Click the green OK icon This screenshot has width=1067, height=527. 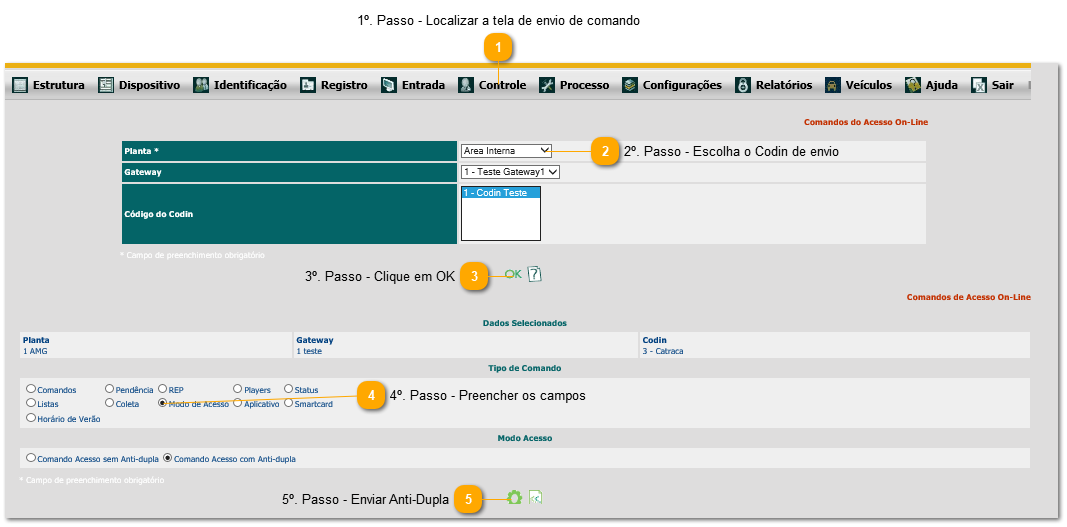[514, 274]
